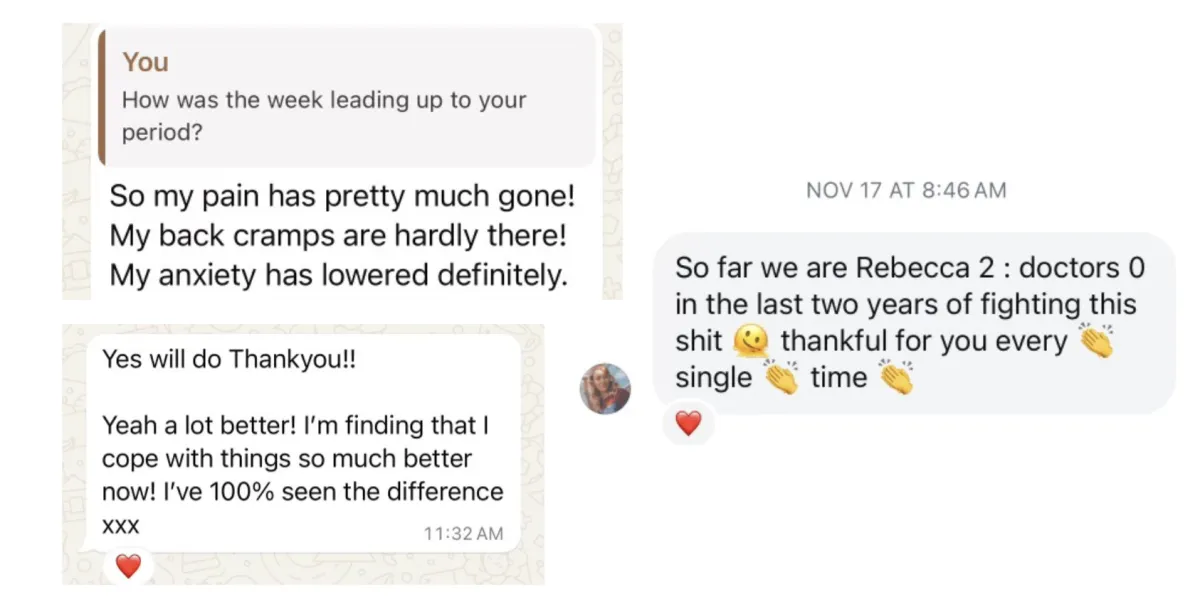
Task: Click the "NOV 17 AT 8:46 AM" timestamp
Action: click(x=906, y=190)
